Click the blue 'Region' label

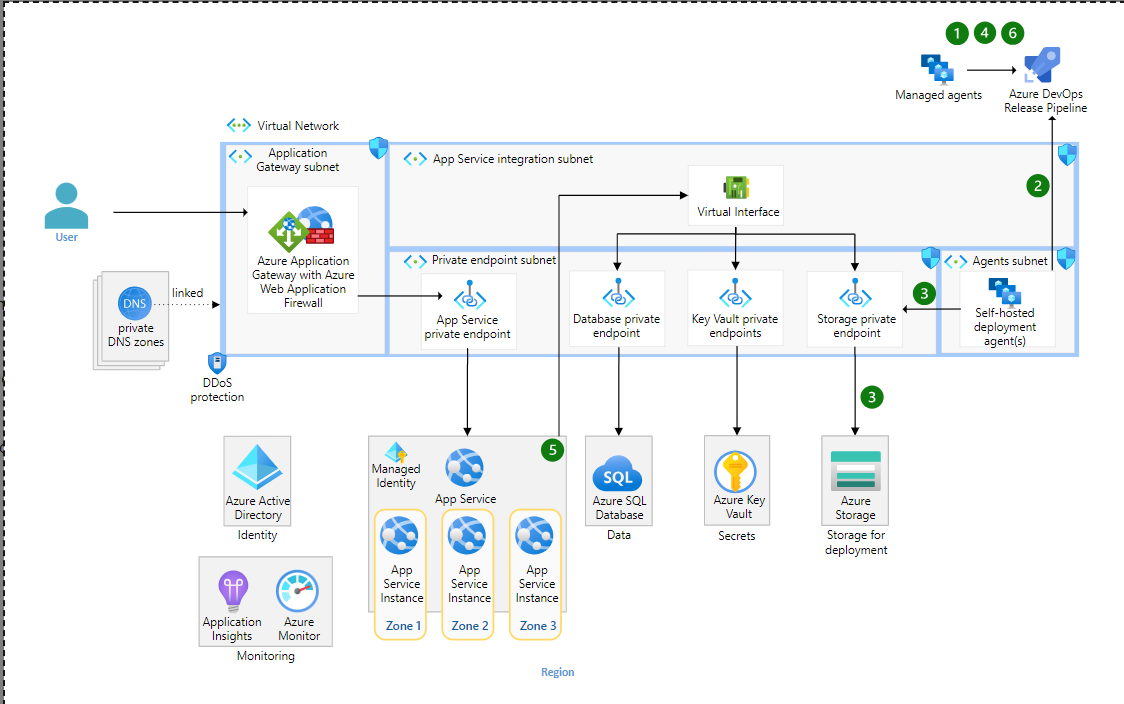click(557, 672)
